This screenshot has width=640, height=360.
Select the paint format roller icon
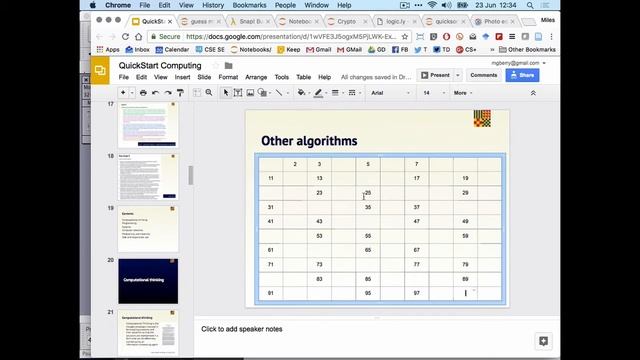coord(180,93)
